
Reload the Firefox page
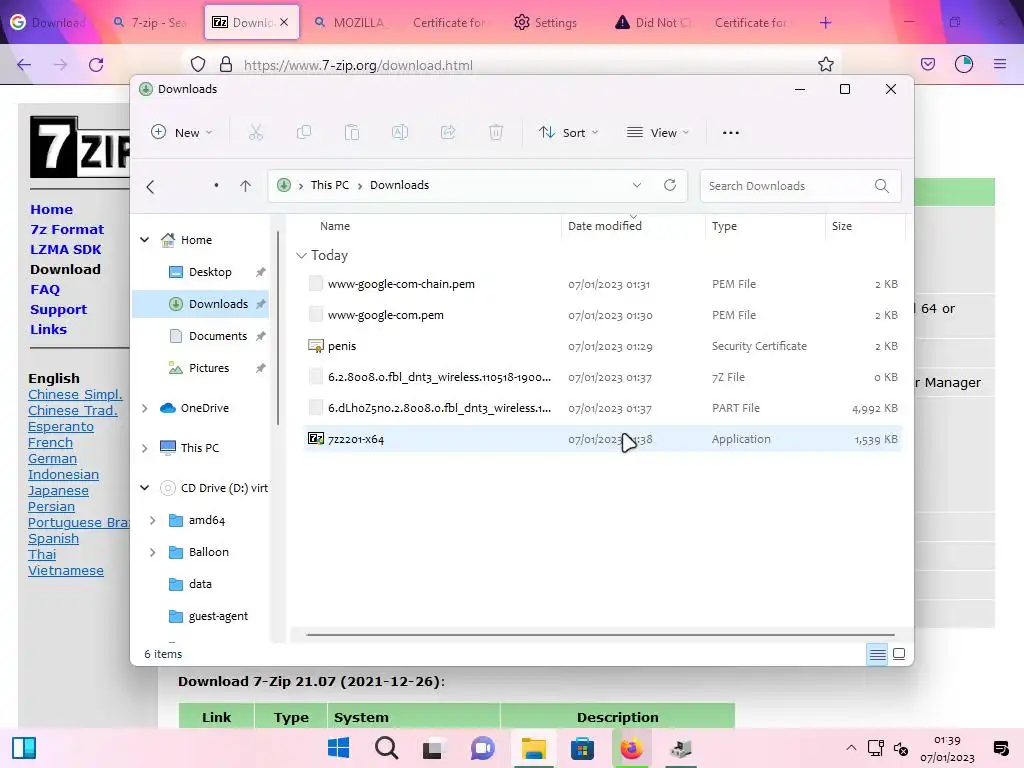click(x=96, y=65)
